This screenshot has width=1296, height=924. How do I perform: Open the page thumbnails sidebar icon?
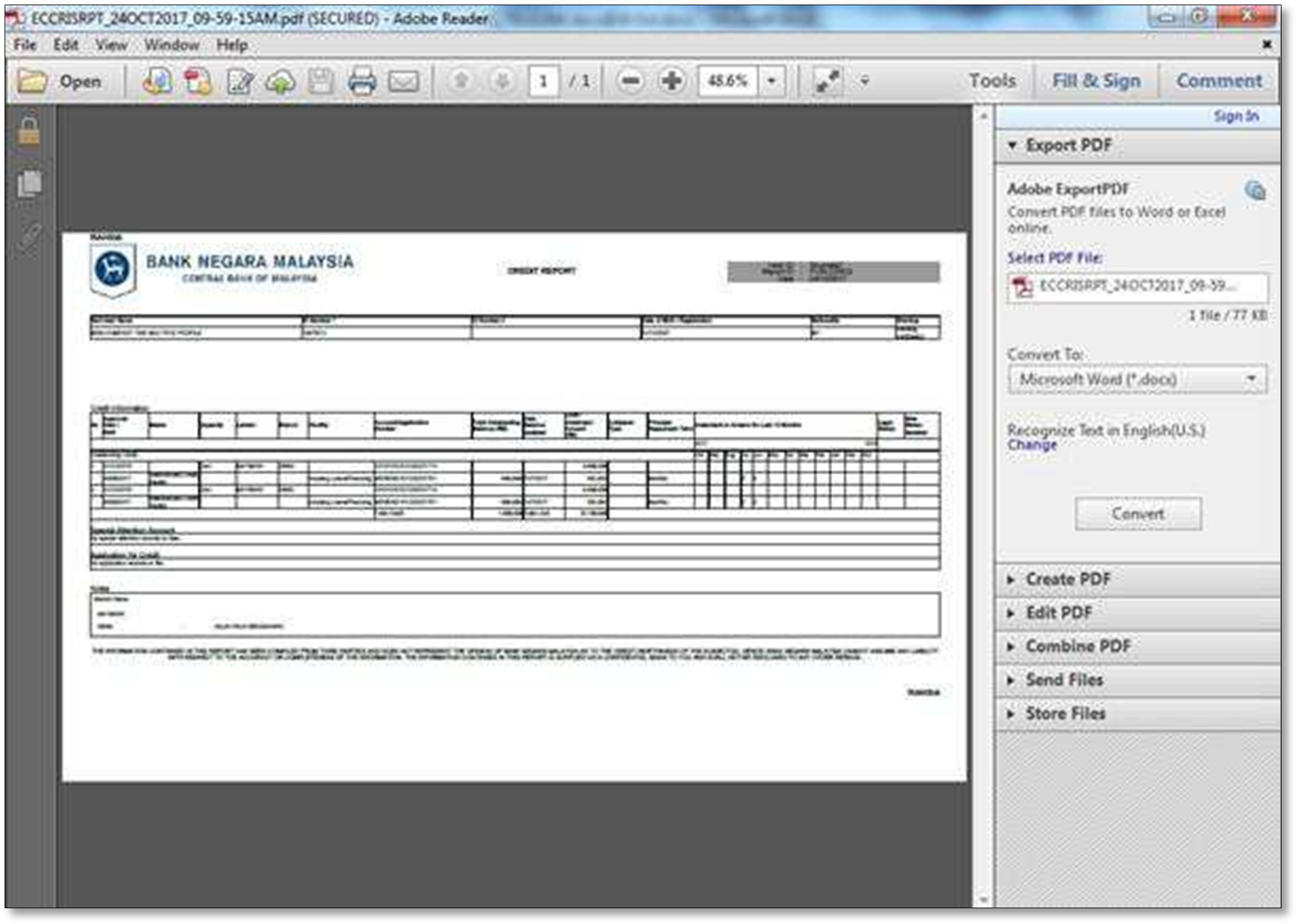click(x=29, y=183)
